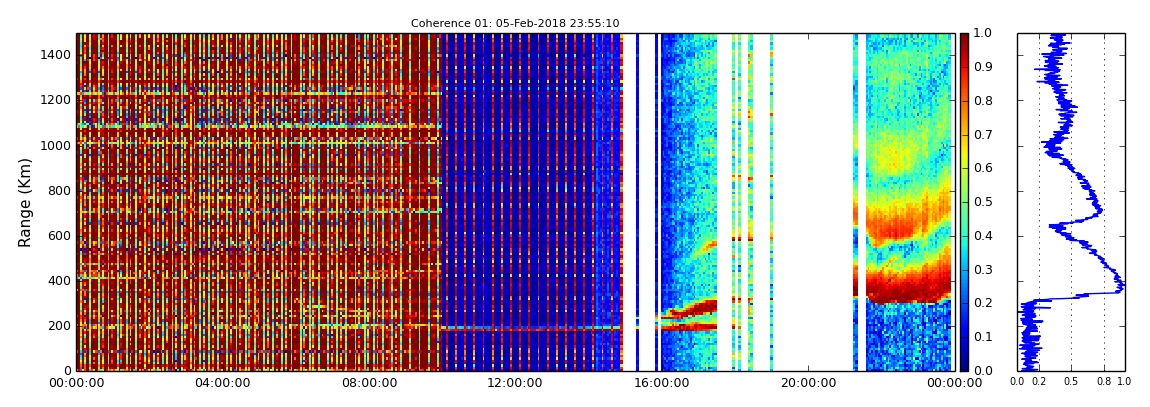Viewport: 1150px width, 407px height.
Task: Click the colorbar 0.5 tick label
Action: pos(981,202)
